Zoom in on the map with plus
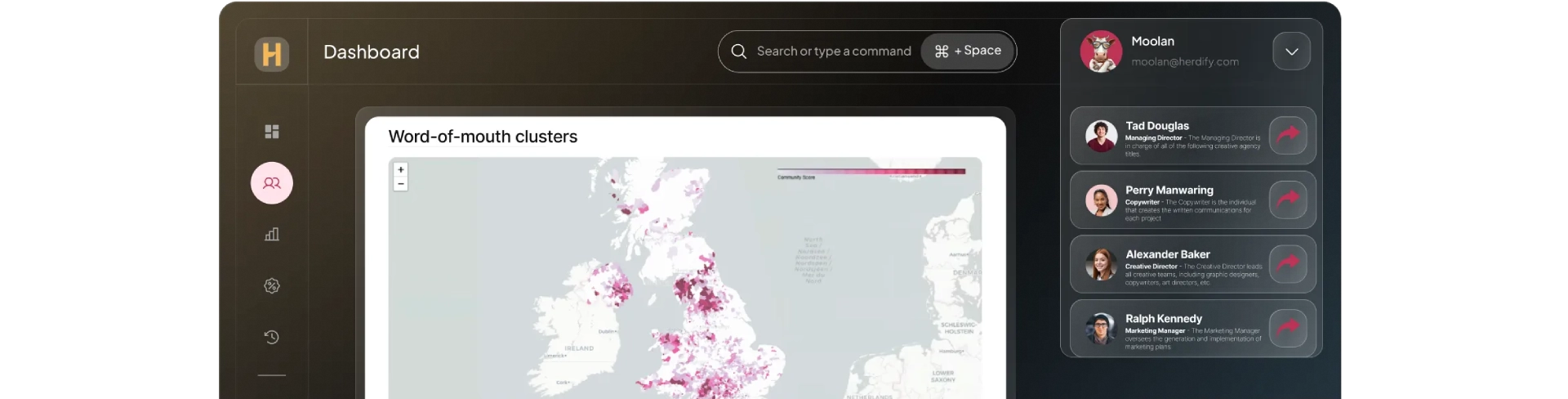The height and width of the screenshot is (399, 1568). (401, 170)
